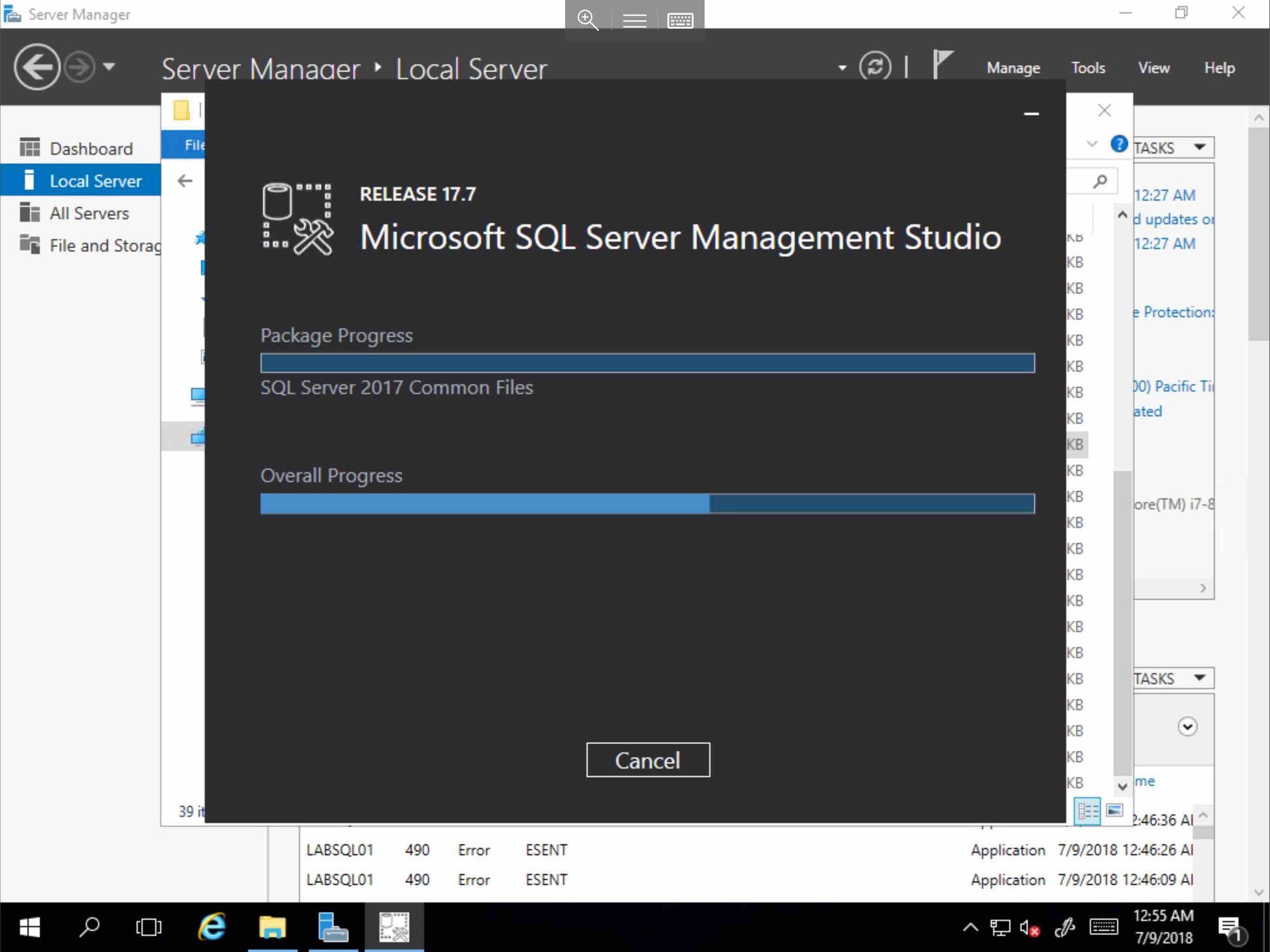Viewport: 1270px width, 952px height.
Task: Expand the File Explorer ribbon chevron
Action: [x=1092, y=144]
